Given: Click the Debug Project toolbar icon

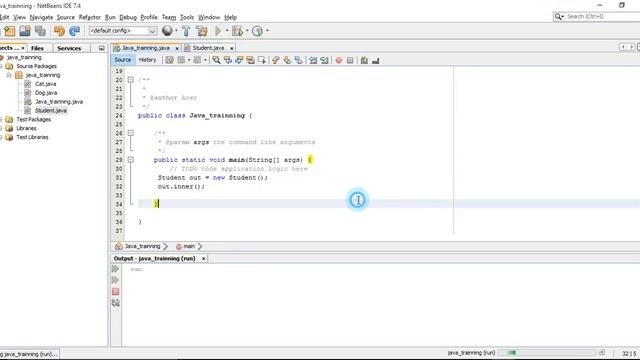Looking at the screenshot, I should point(237,31).
